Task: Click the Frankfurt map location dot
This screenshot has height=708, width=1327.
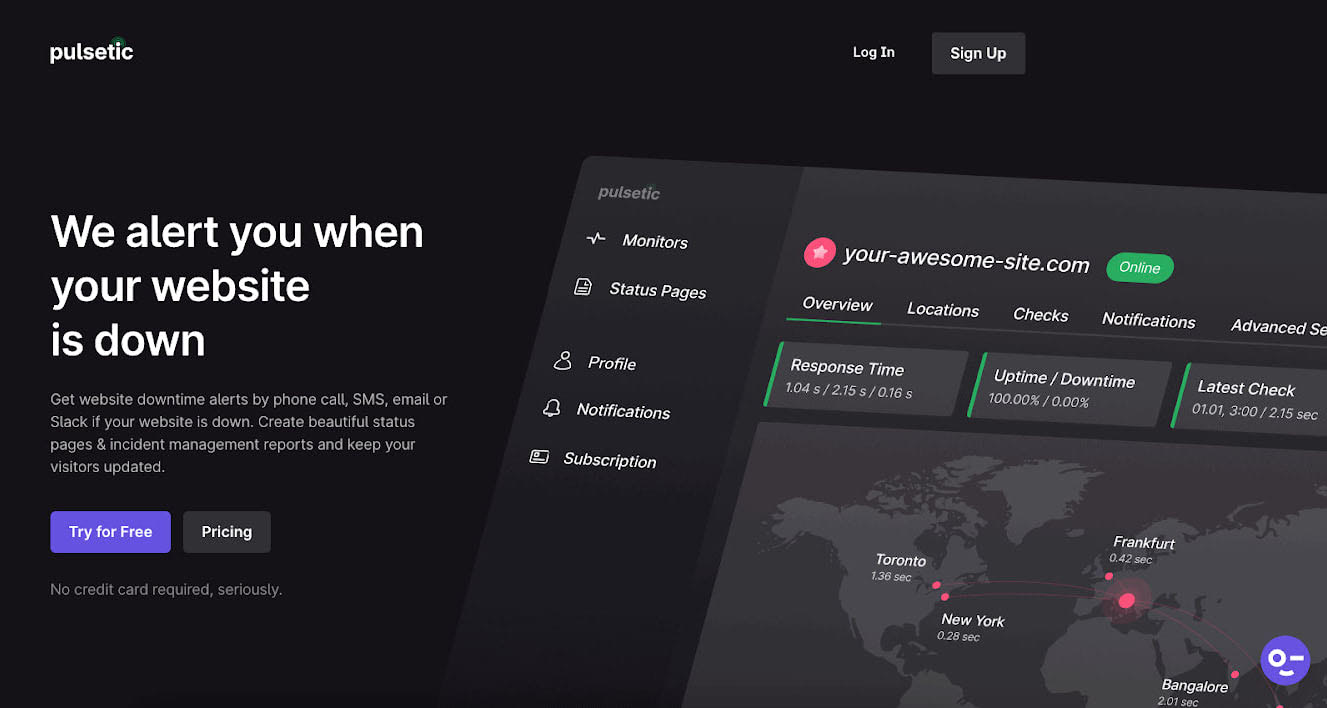Action: [1108, 576]
